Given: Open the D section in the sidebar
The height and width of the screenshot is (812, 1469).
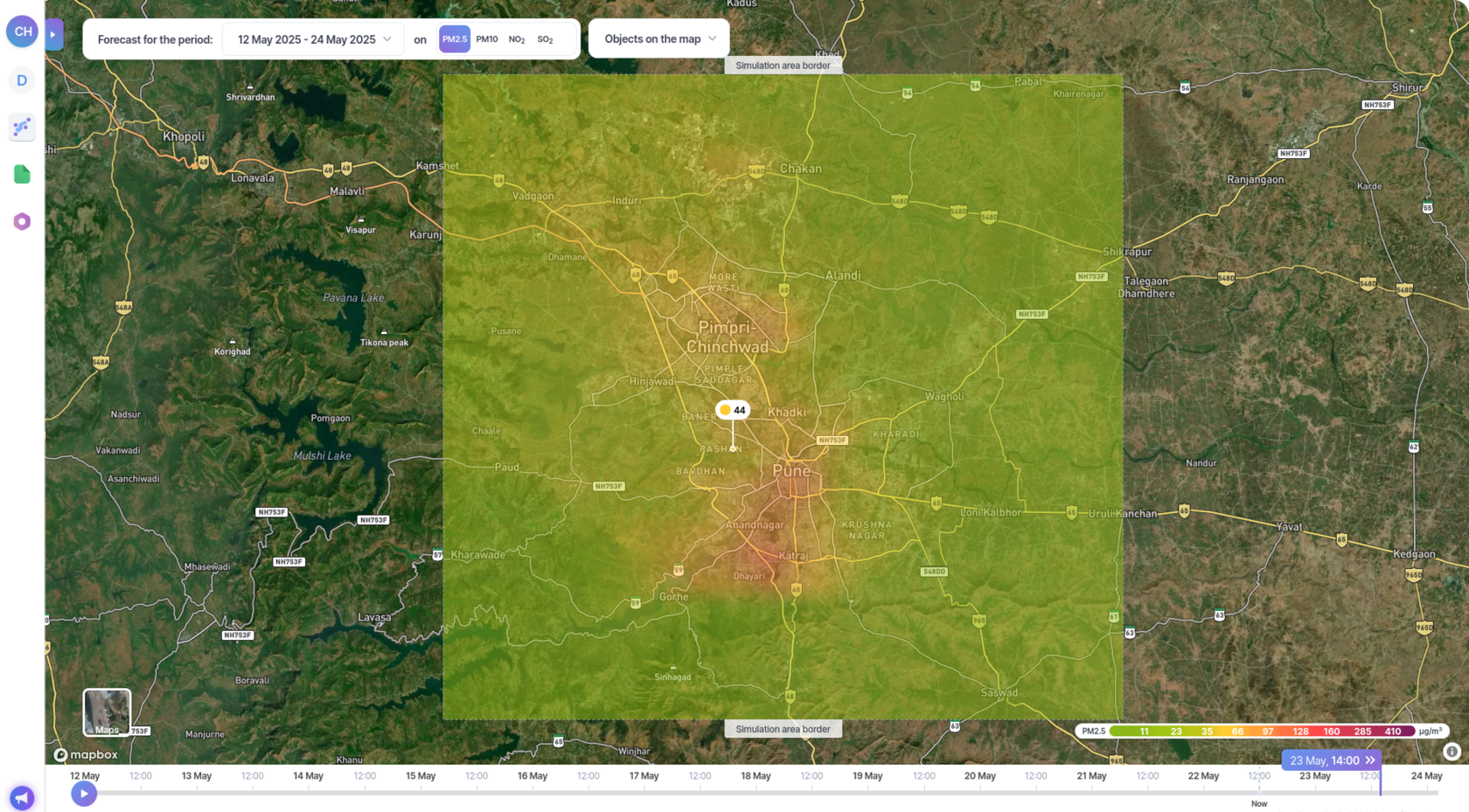Looking at the screenshot, I should pyautogui.click(x=22, y=80).
